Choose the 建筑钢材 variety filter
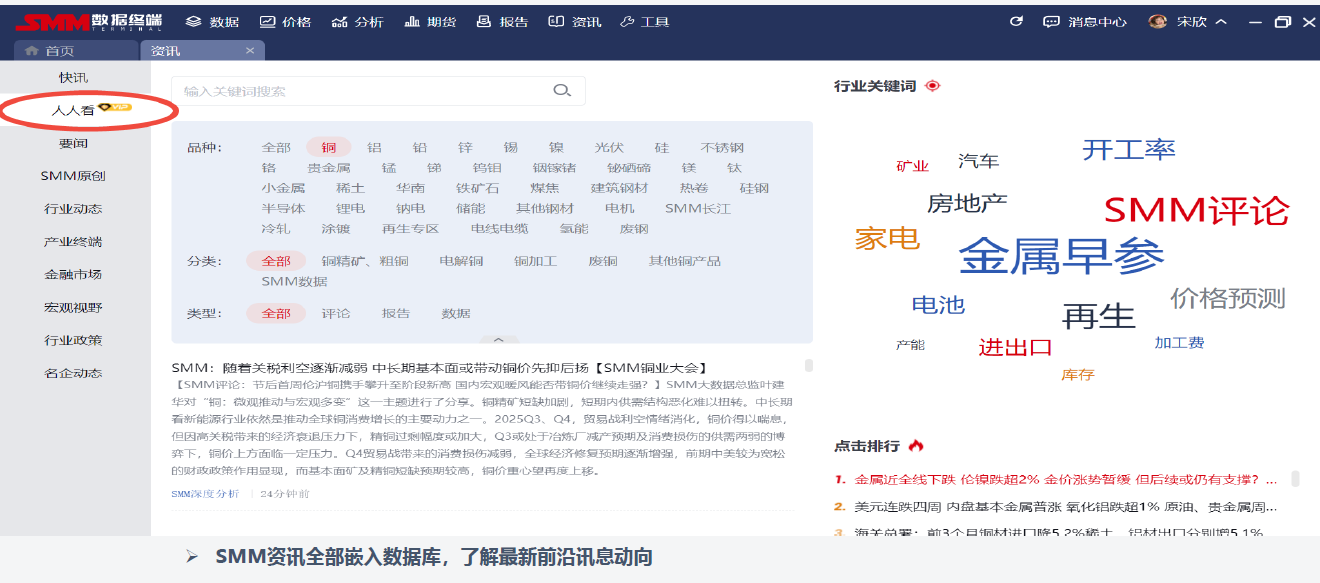 coord(620,188)
